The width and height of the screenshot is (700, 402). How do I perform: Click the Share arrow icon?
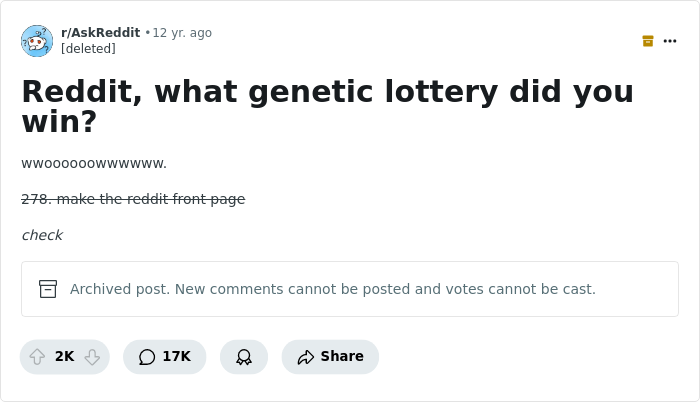click(x=306, y=357)
